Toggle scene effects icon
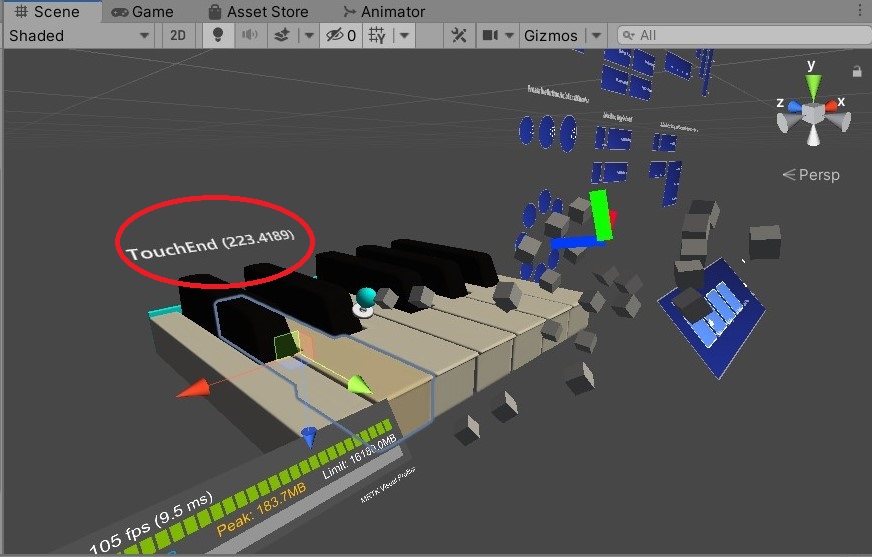Image resolution: width=872 pixels, height=557 pixels. tap(282, 36)
